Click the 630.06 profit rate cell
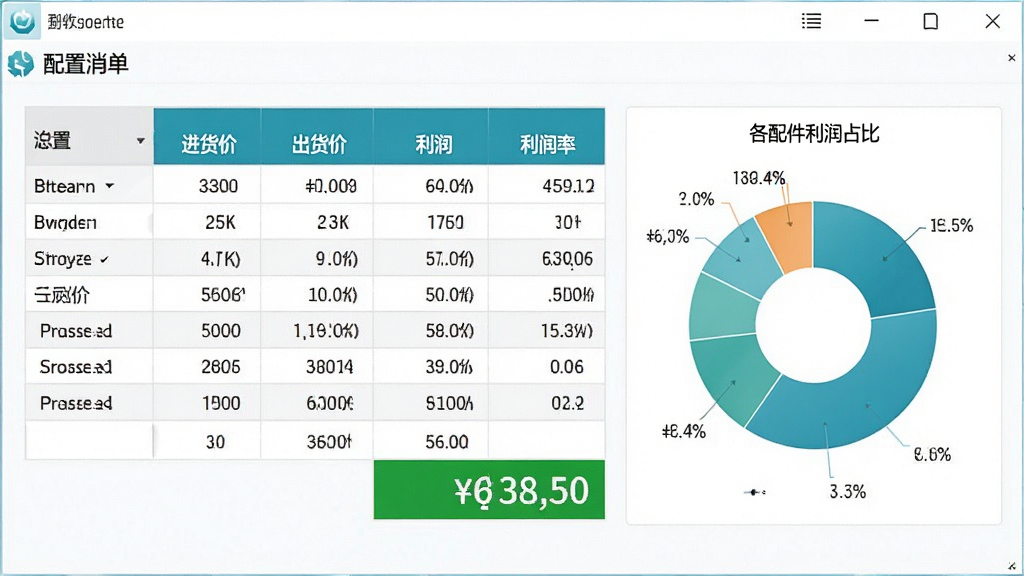Viewport: 1024px width, 576px height. pos(547,259)
